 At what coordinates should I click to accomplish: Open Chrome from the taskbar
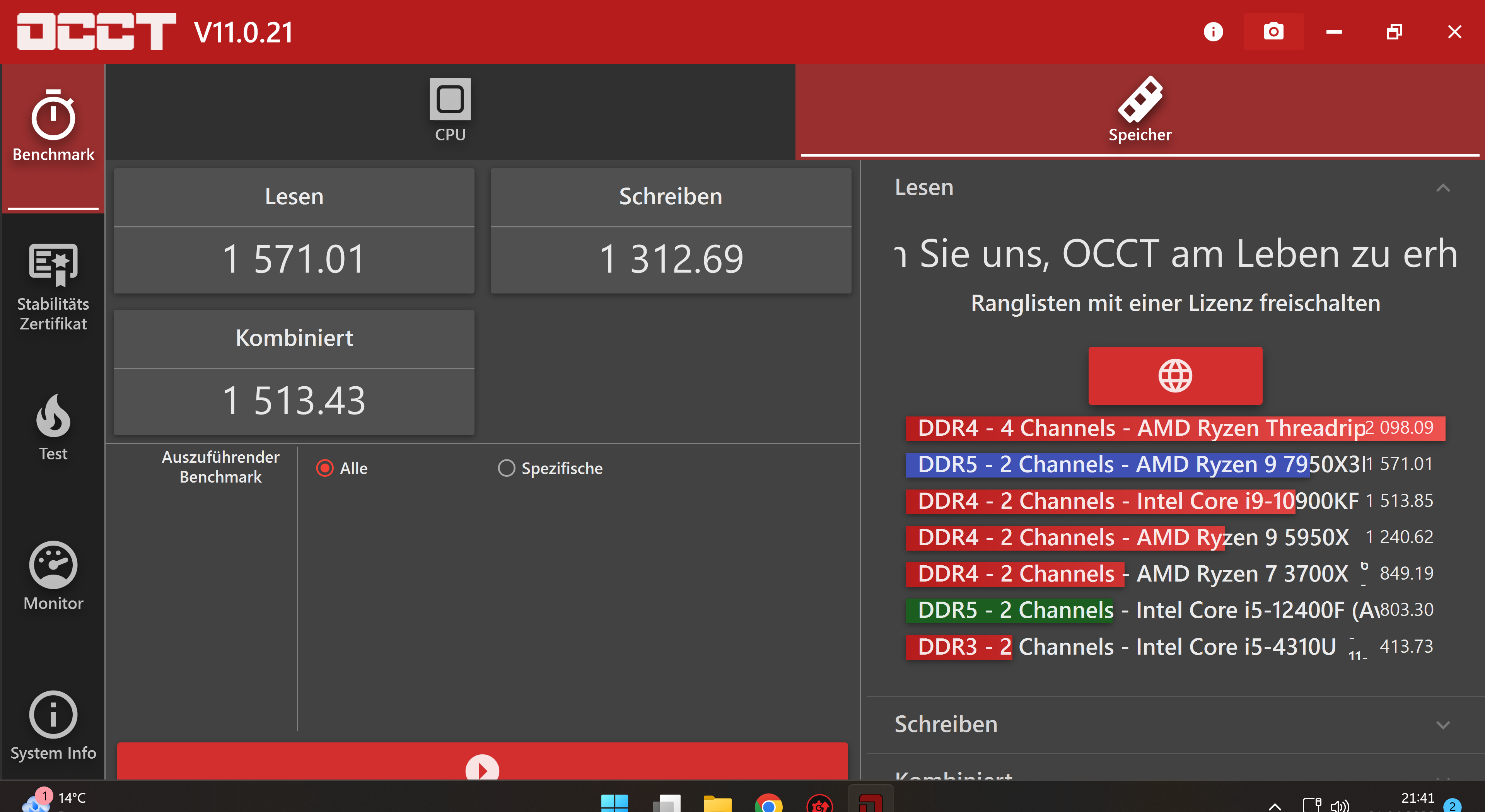tap(768, 803)
